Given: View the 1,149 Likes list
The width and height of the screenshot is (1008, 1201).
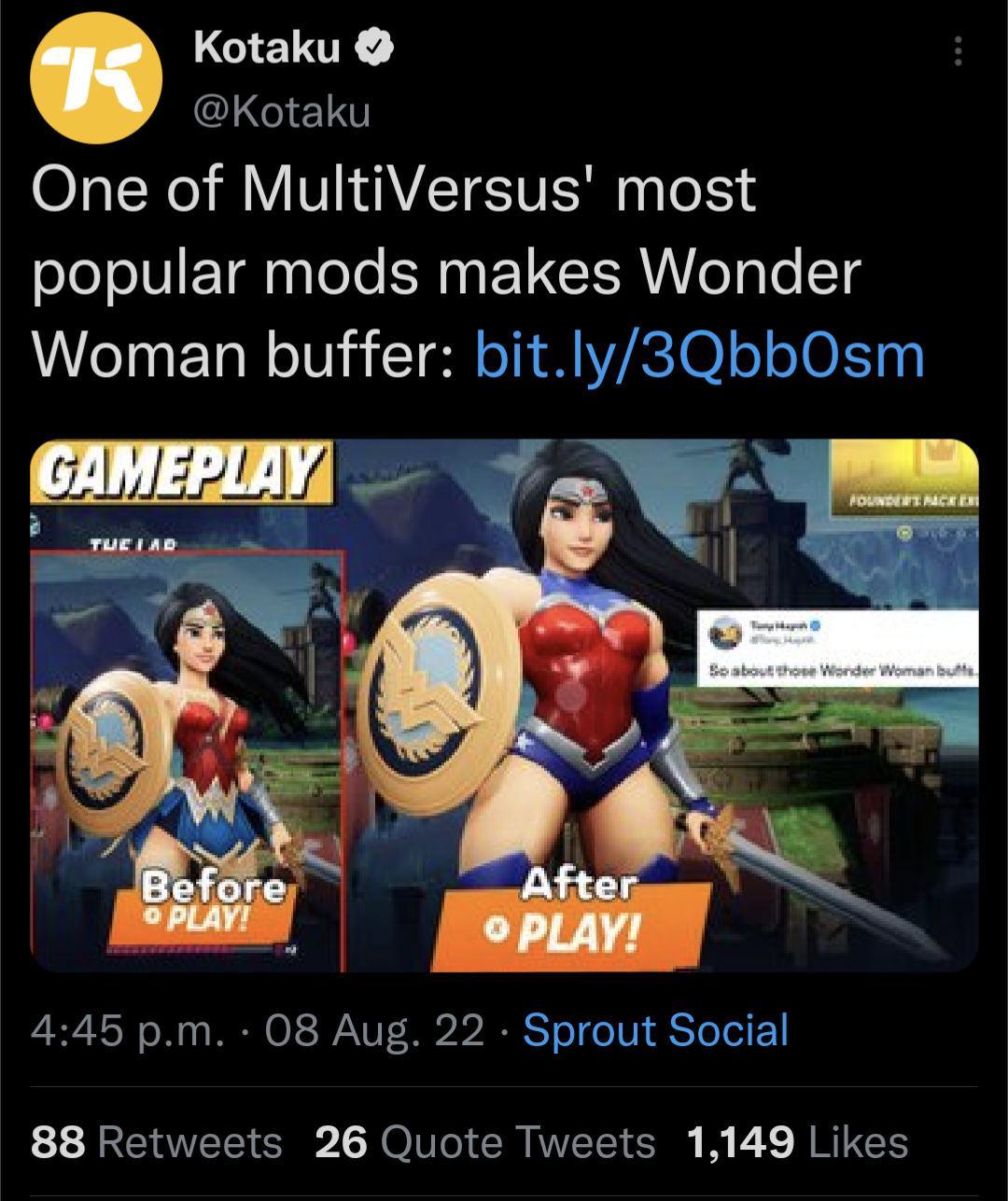Looking at the screenshot, I should click(797, 1142).
